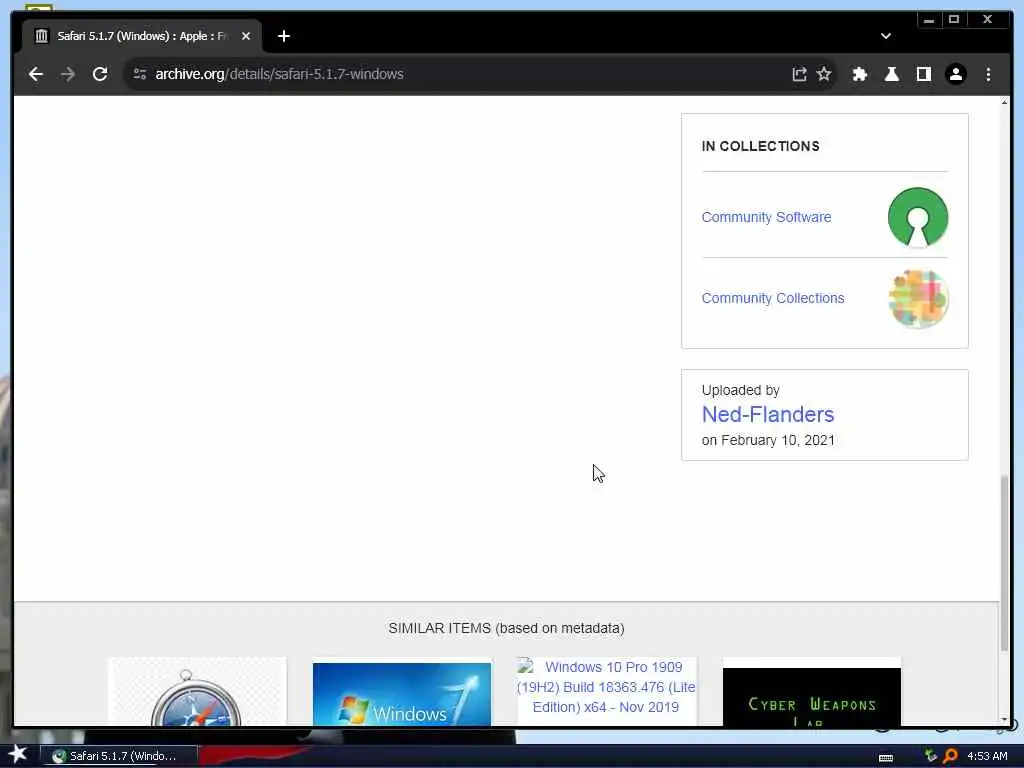Open Chrome three-dot menu
This screenshot has width=1024, height=768.
click(x=988, y=74)
